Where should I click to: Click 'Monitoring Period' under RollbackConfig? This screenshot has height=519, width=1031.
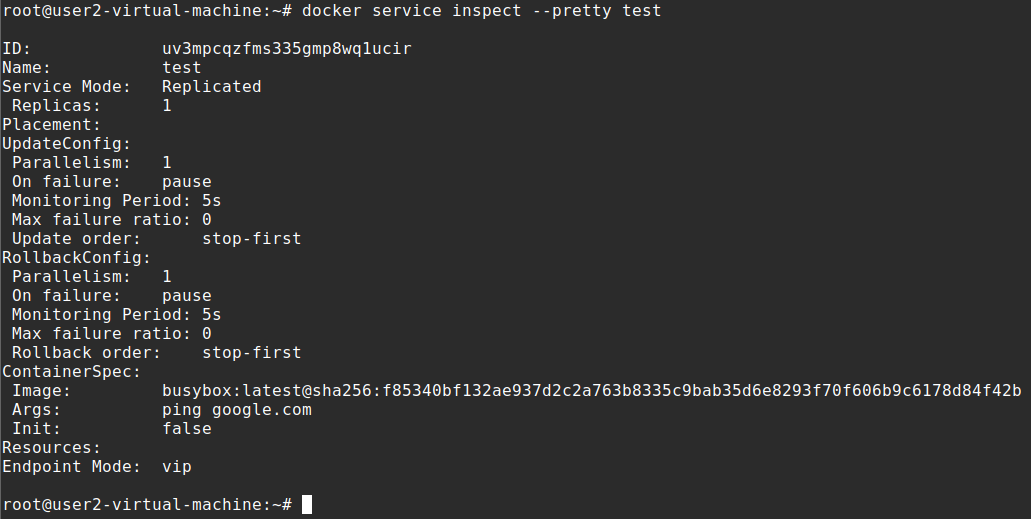[x=96, y=314]
